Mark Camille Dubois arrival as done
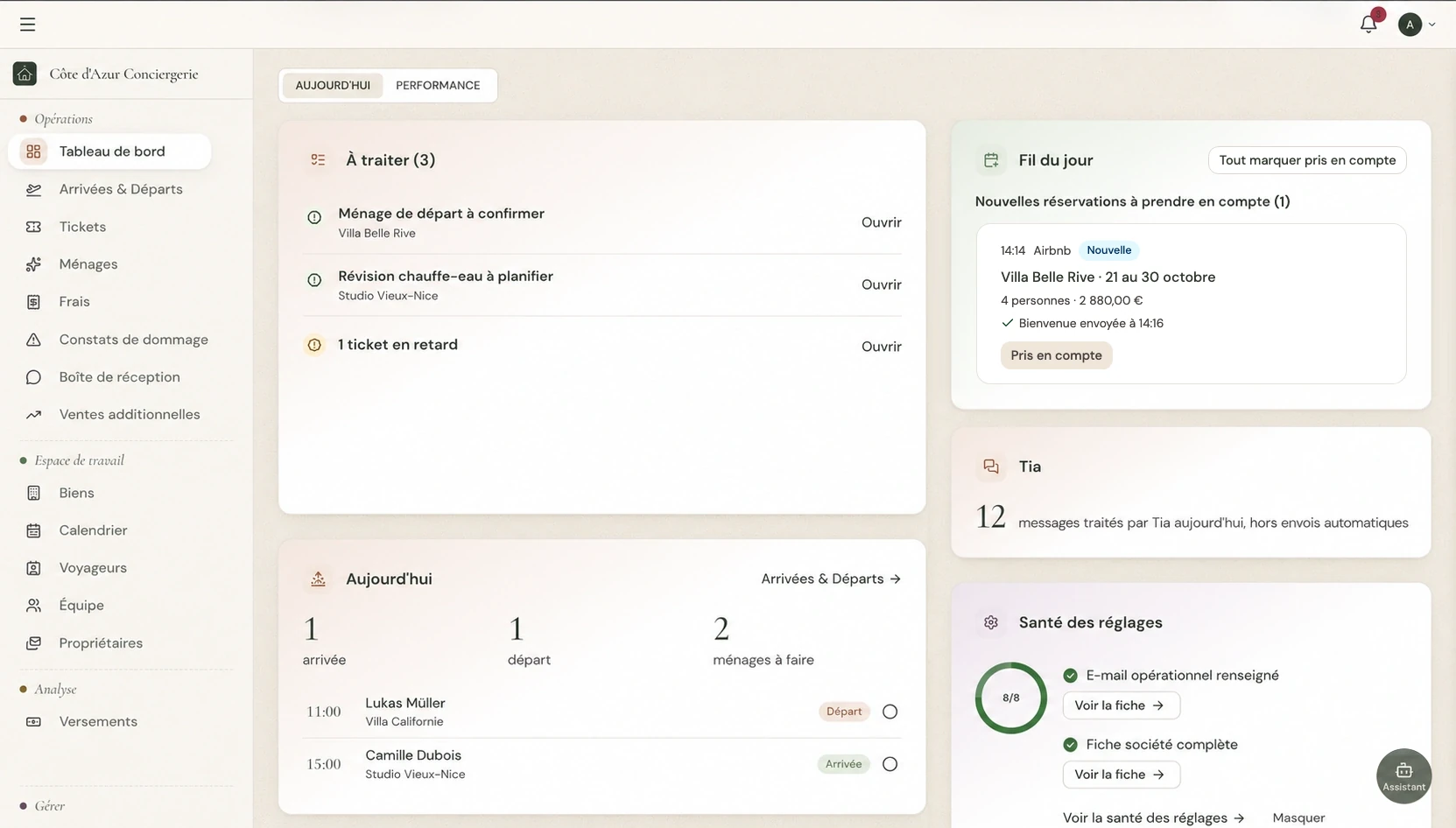Viewport: 1456px width, 828px height. click(890, 764)
